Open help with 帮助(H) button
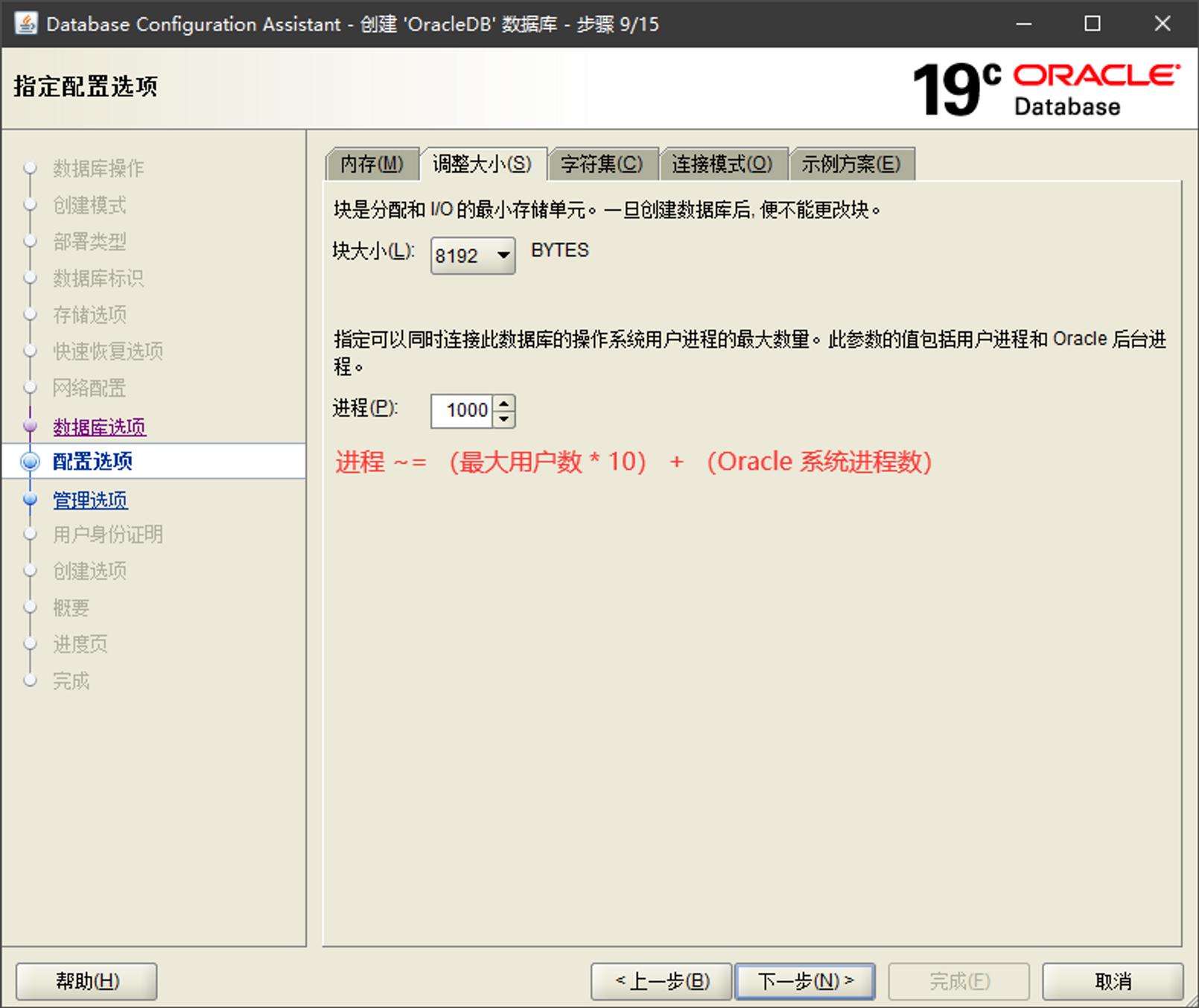Viewport: 1199px width, 1008px height. coord(86,980)
